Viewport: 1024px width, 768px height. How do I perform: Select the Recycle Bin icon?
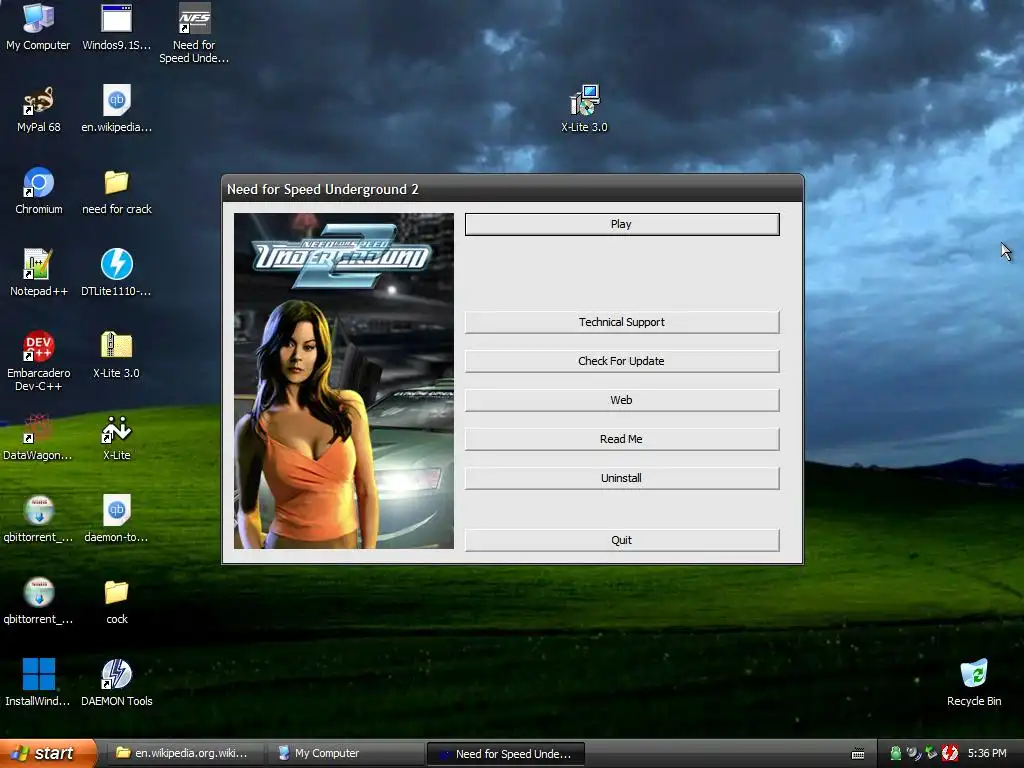974,682
